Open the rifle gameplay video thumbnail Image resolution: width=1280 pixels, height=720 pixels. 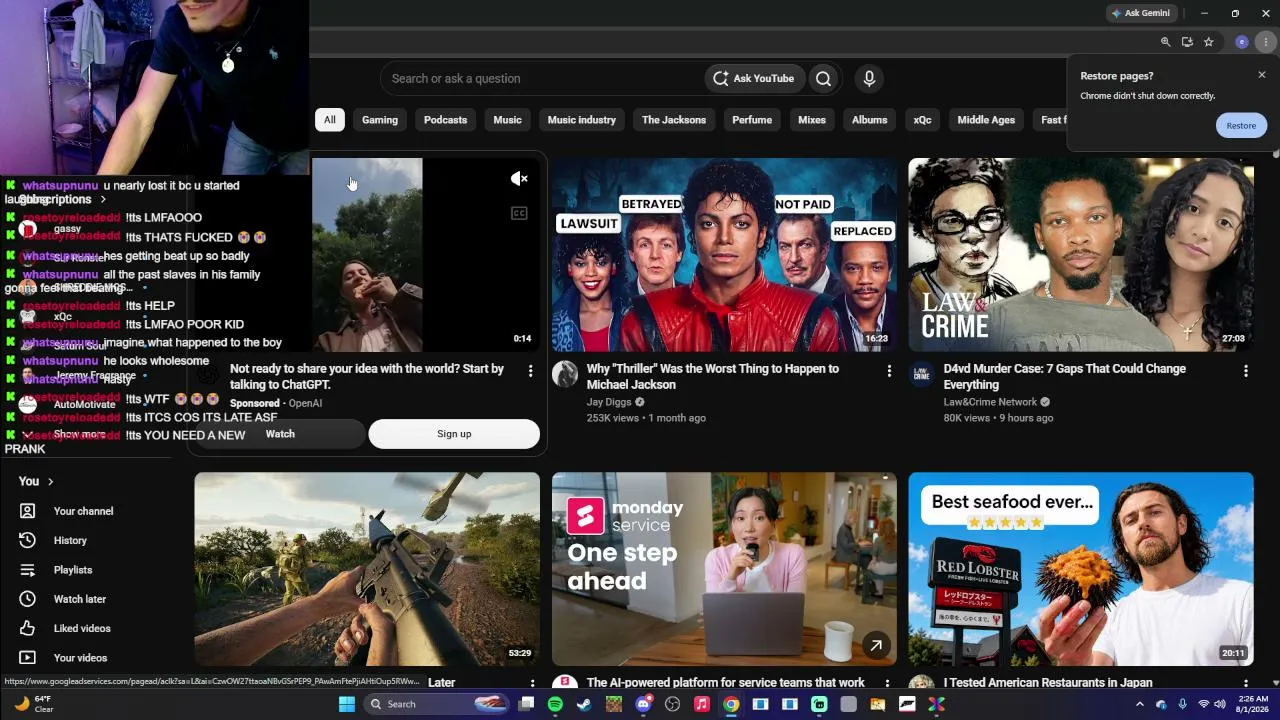(x=367, y=569)
